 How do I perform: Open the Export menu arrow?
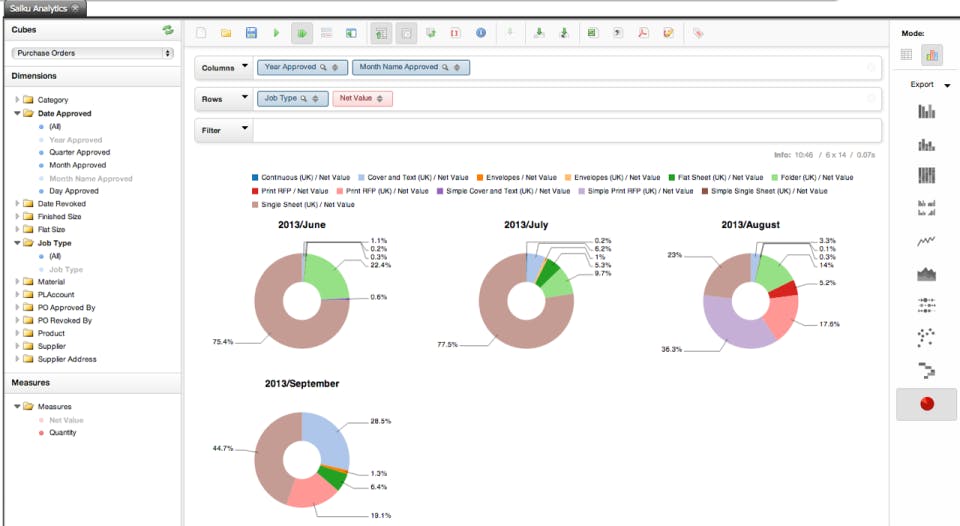click(947, 85)
